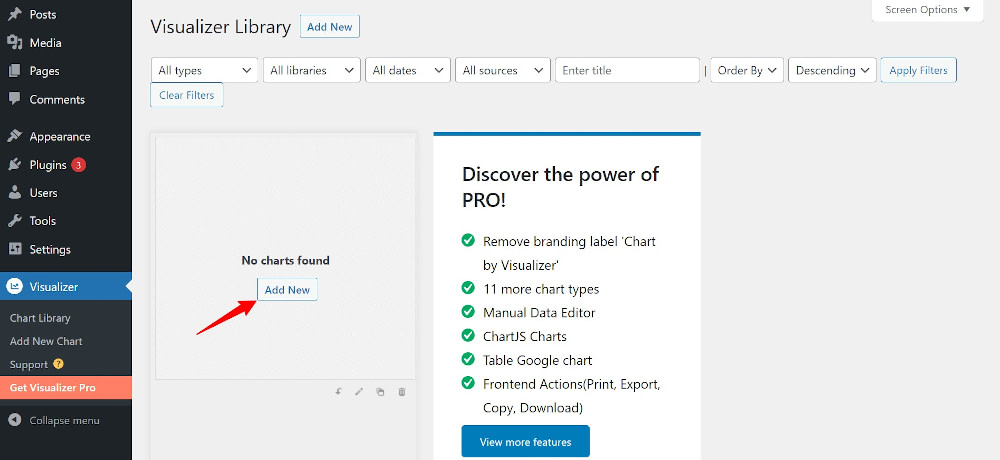Click into the Enter title field
This screenshot has height=460, width=1000.
click(x=626, y=71)
